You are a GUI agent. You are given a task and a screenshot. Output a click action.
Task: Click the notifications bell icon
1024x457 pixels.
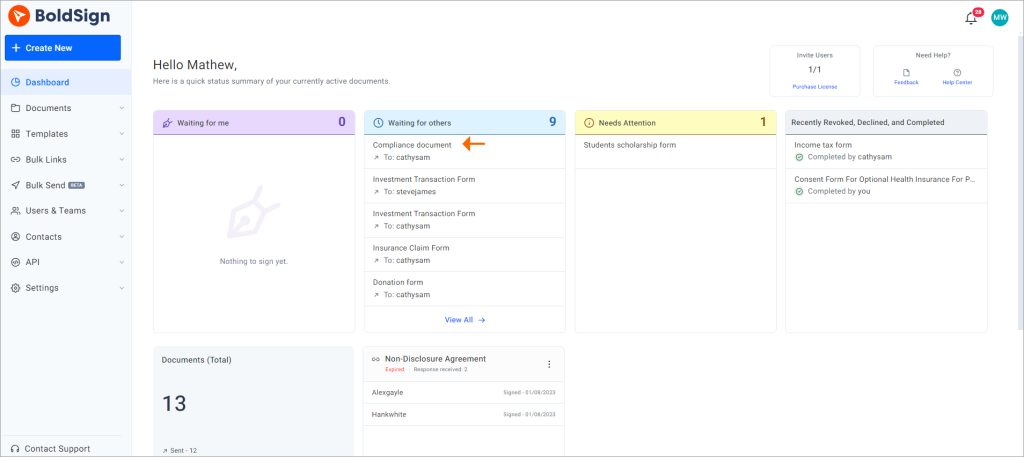click(970, 18)
